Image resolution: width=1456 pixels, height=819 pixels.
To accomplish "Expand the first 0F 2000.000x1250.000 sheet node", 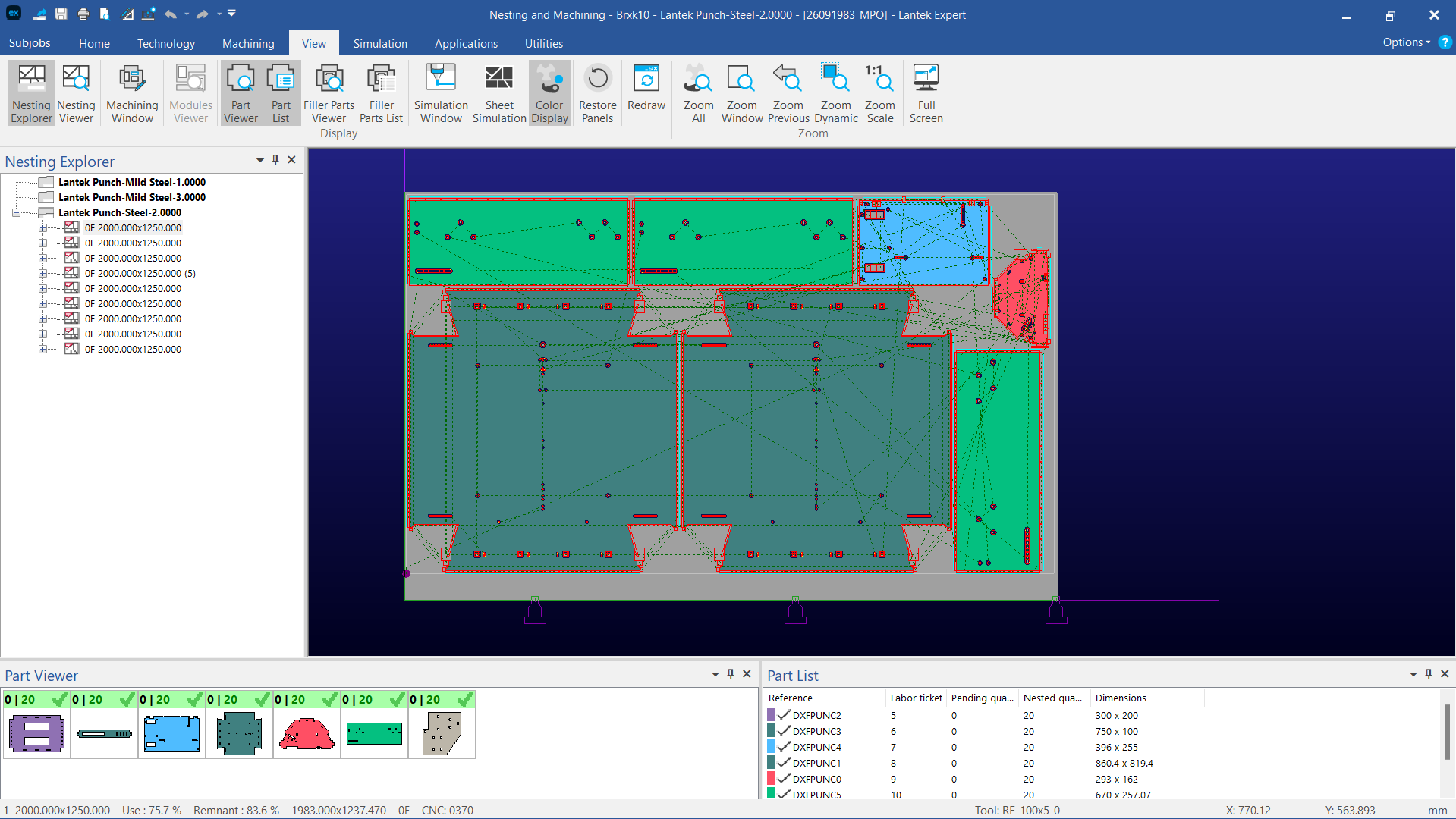I will (42, 228).
